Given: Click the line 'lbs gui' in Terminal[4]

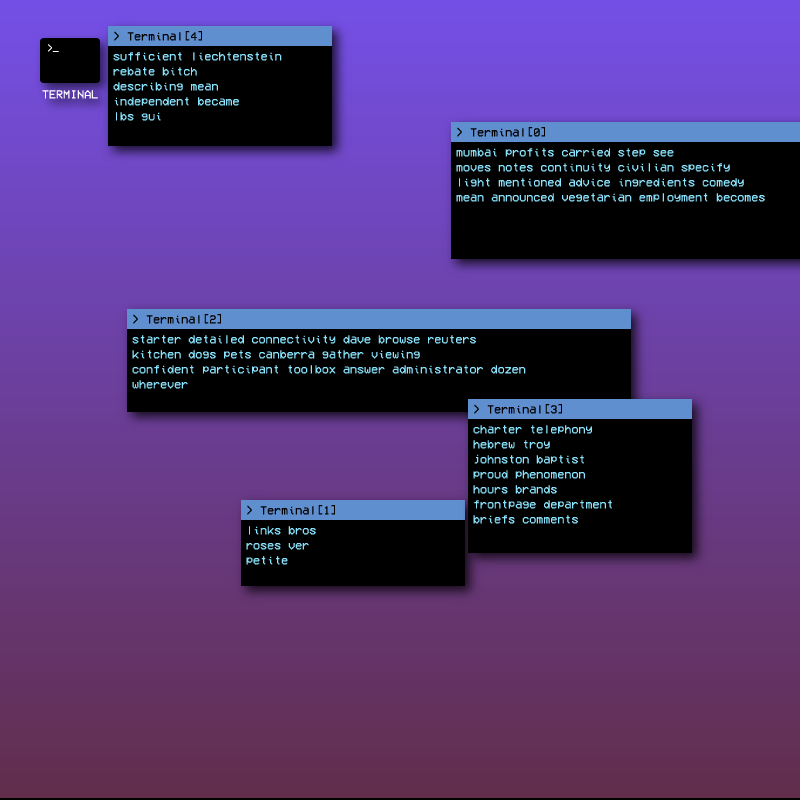Looking at the screenshot, I should click(137, 117).
